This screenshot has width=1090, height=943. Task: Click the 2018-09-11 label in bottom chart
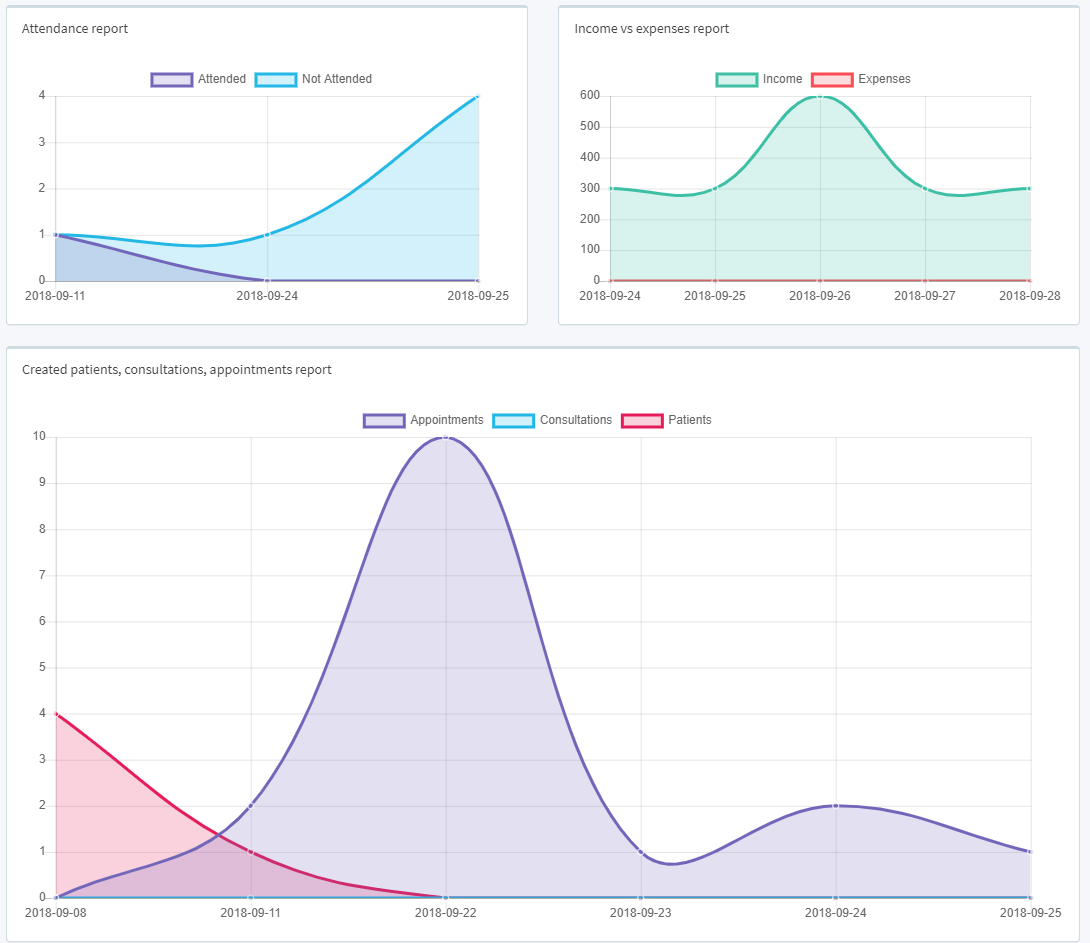coord(251,913)
